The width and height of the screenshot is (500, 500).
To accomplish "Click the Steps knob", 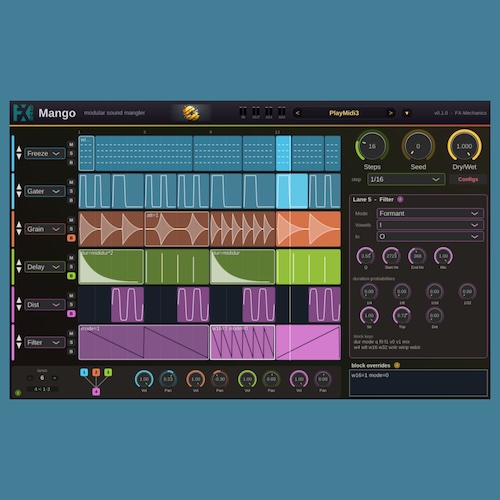I will tap(372, 146).
